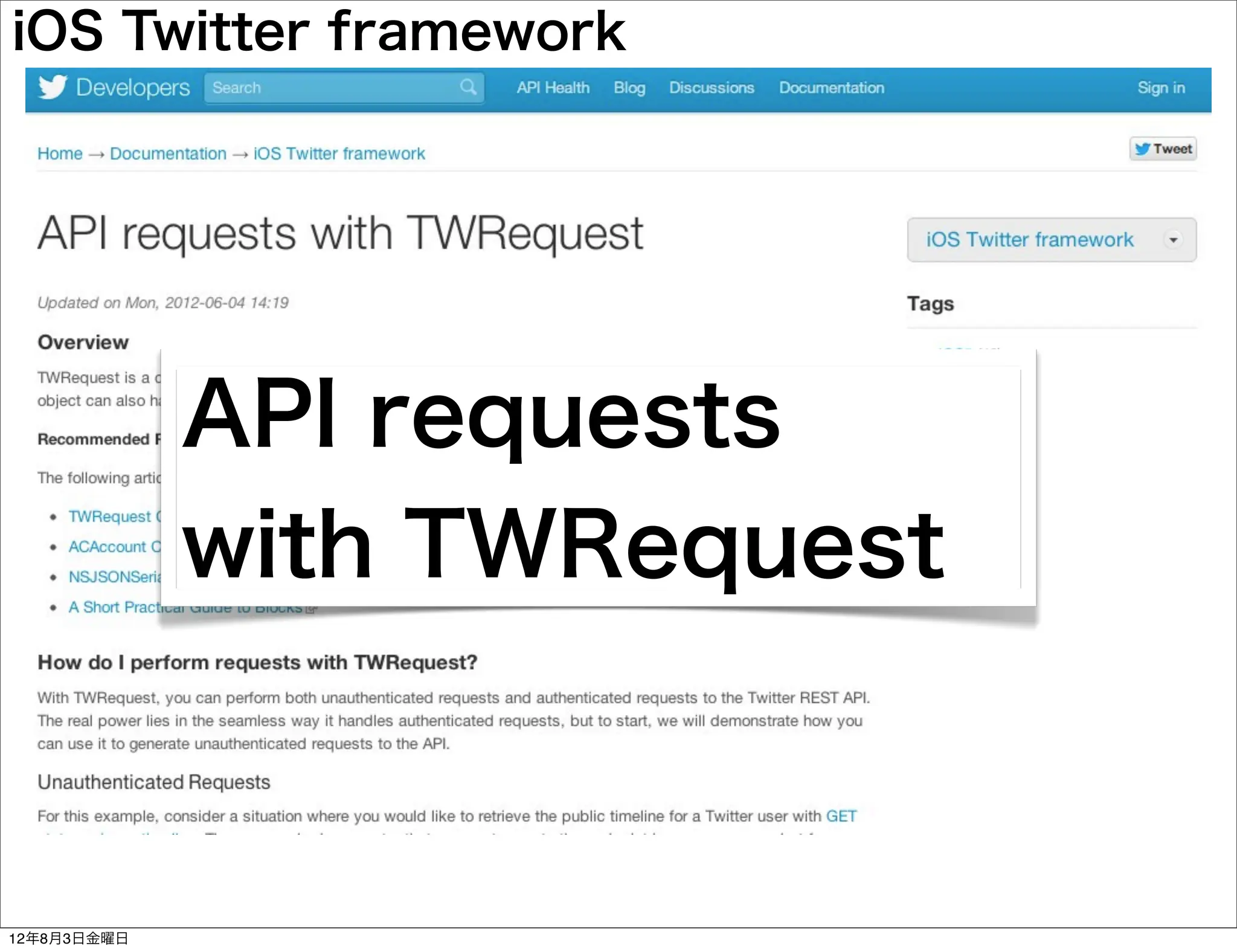
Task: Focus the Search input field
Action: [344, 88]
